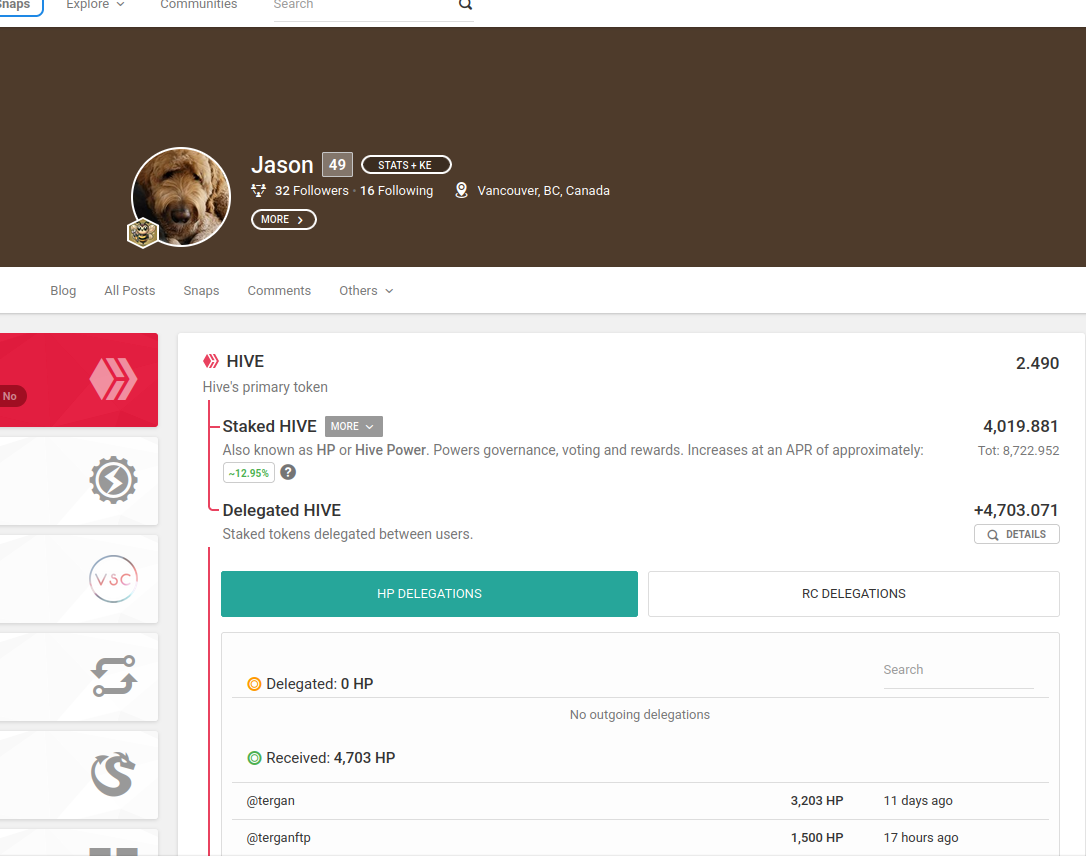Open the swap arrows sidebar card
Screen dimensions: 1086x856
[78, 677]
